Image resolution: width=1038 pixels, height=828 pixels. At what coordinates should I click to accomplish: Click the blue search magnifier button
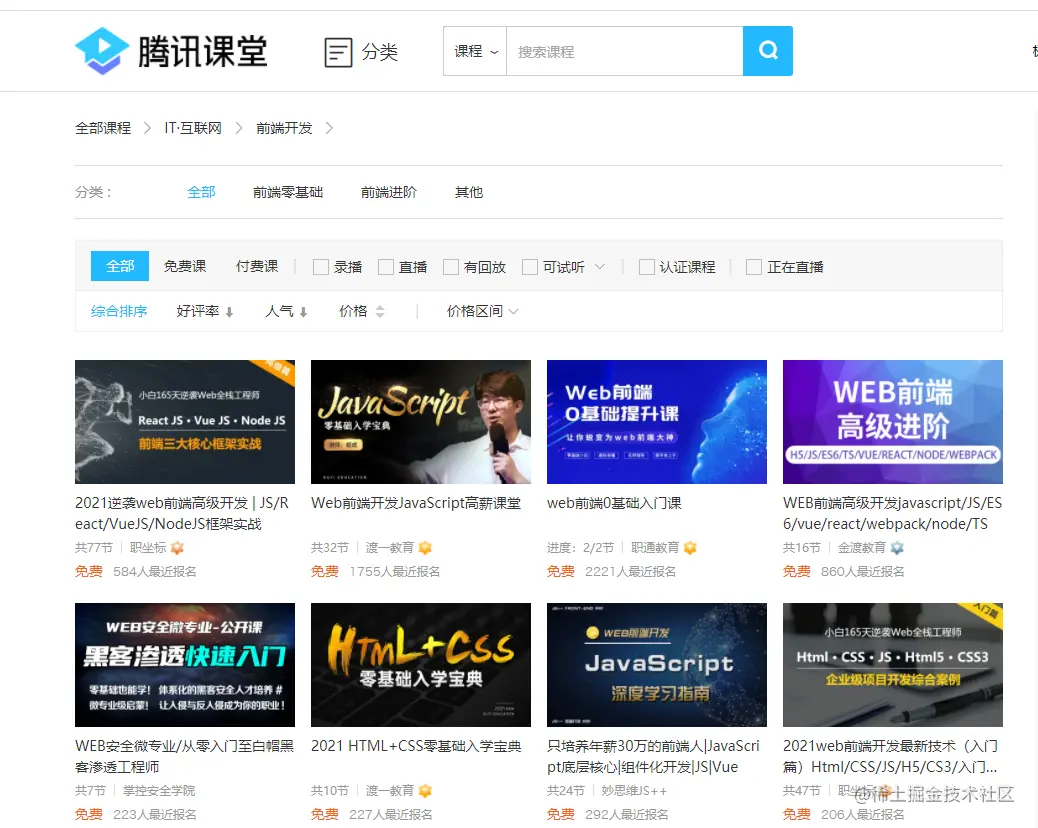point(767,51)
